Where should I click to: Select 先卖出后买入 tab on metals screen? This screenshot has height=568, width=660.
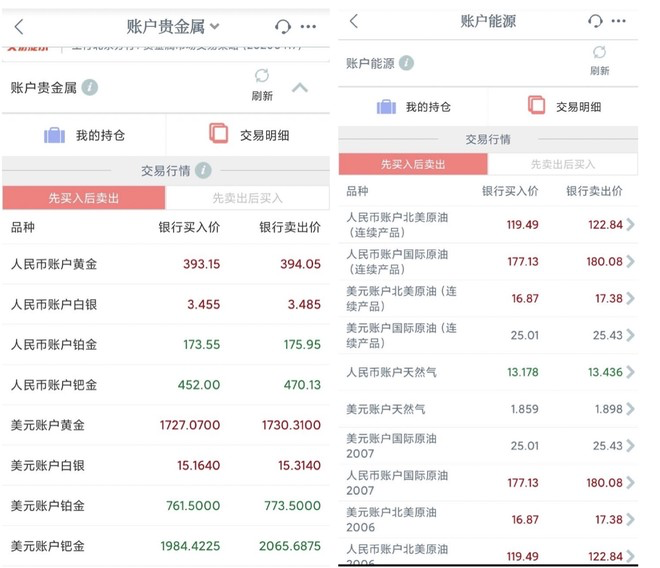coord(247,198)
